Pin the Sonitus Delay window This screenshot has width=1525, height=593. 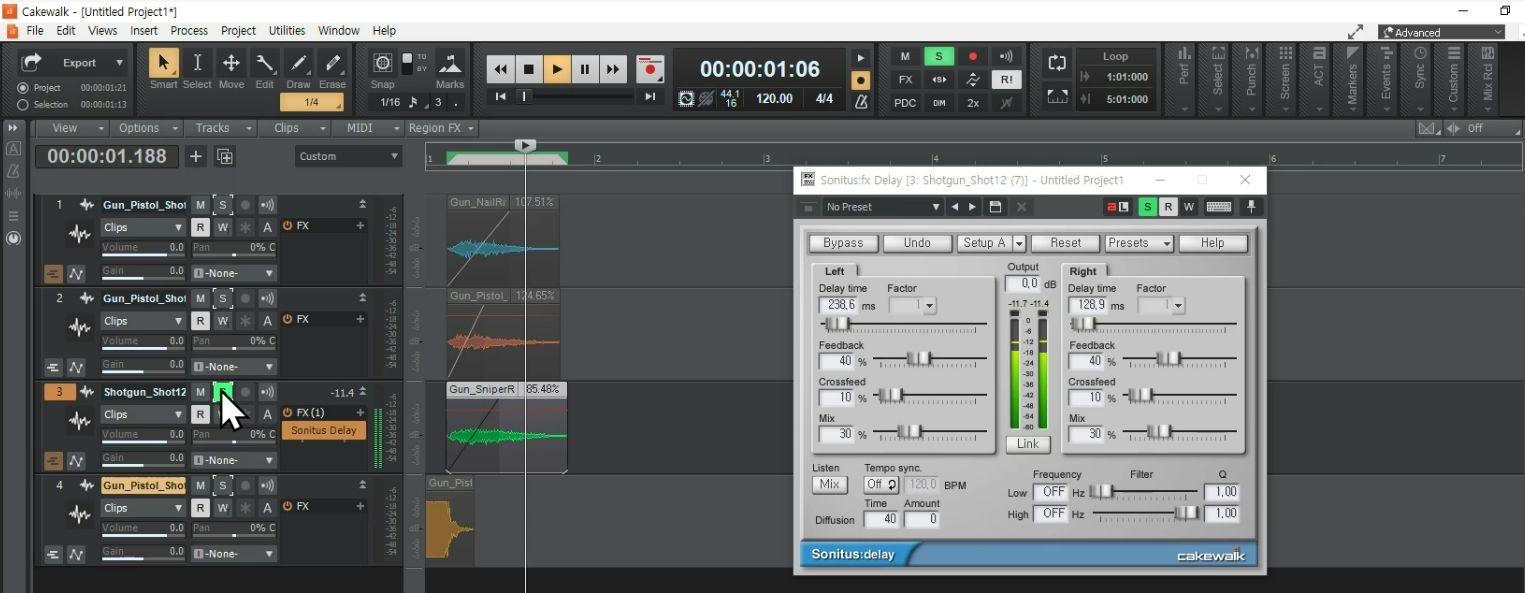[1250, 207]
